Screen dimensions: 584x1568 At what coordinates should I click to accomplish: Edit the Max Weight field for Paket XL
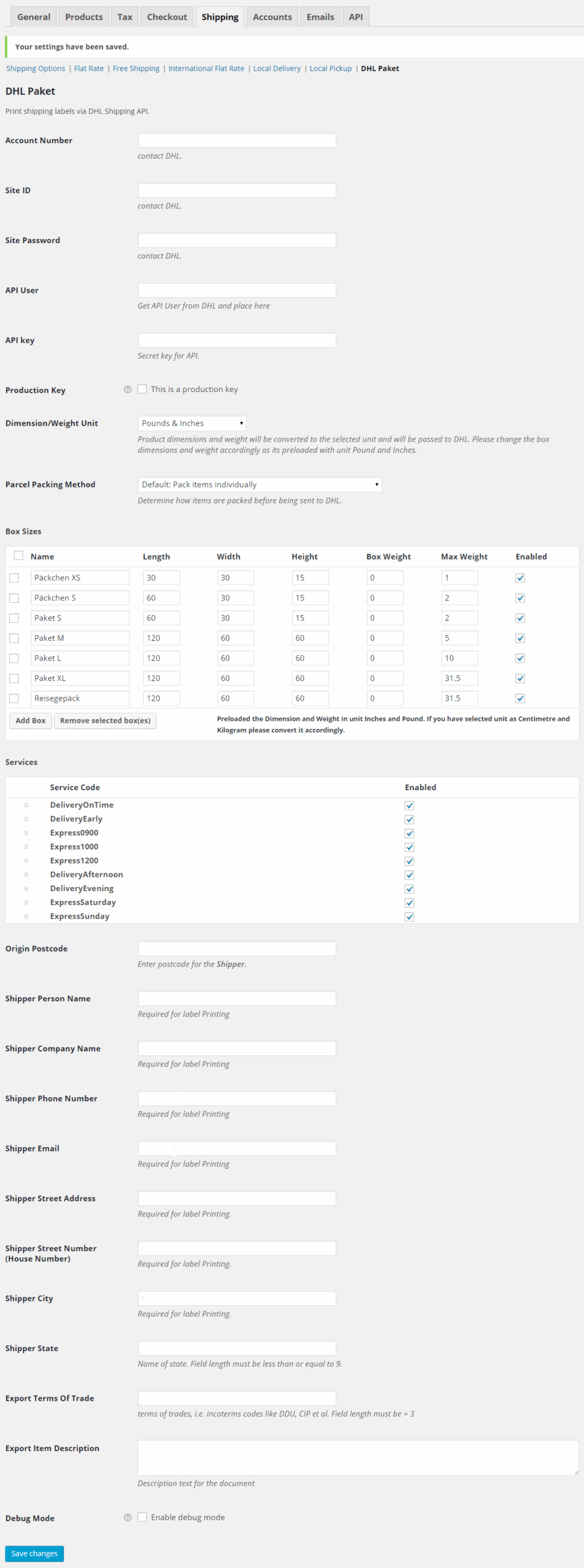pyautogui.click(x=460, y=678)
